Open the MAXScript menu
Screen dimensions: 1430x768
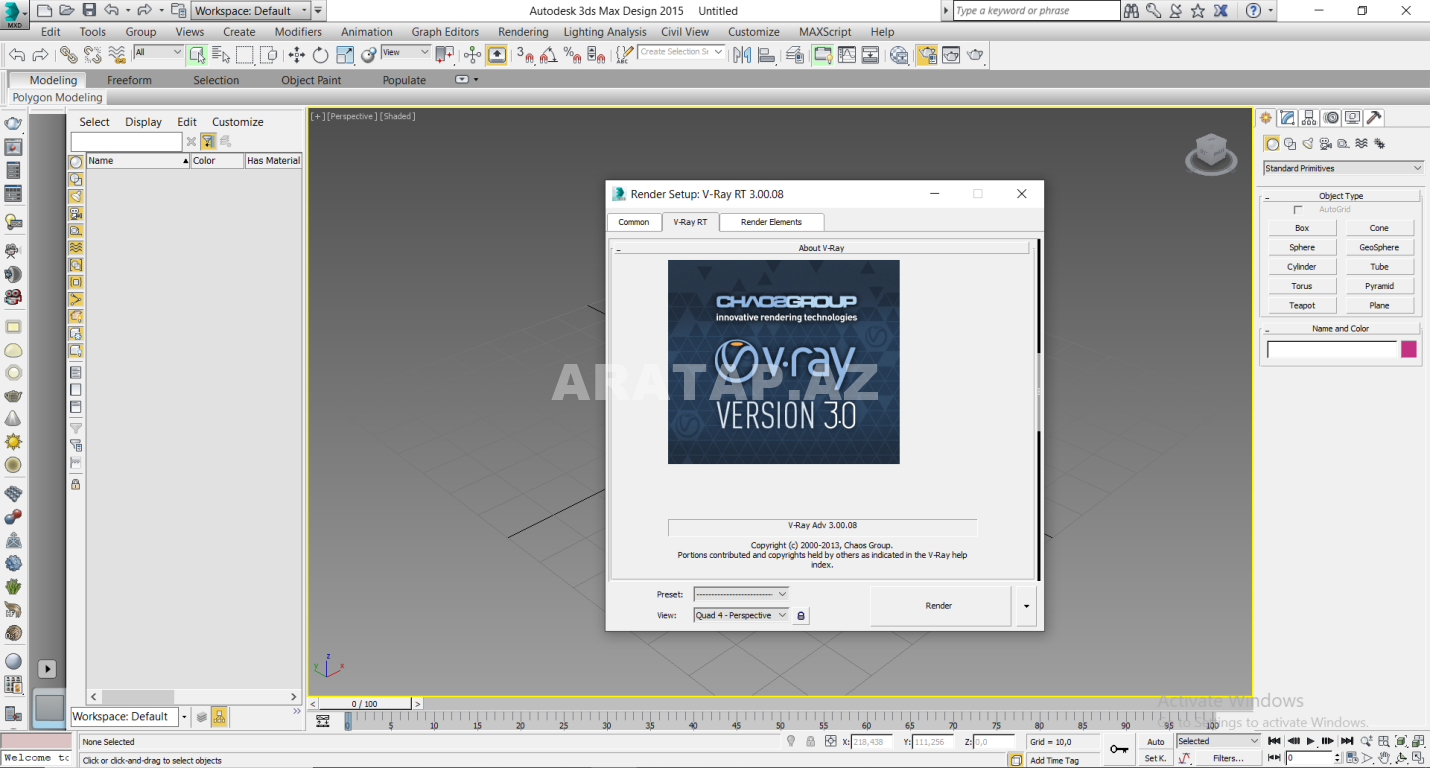[825, 32]
